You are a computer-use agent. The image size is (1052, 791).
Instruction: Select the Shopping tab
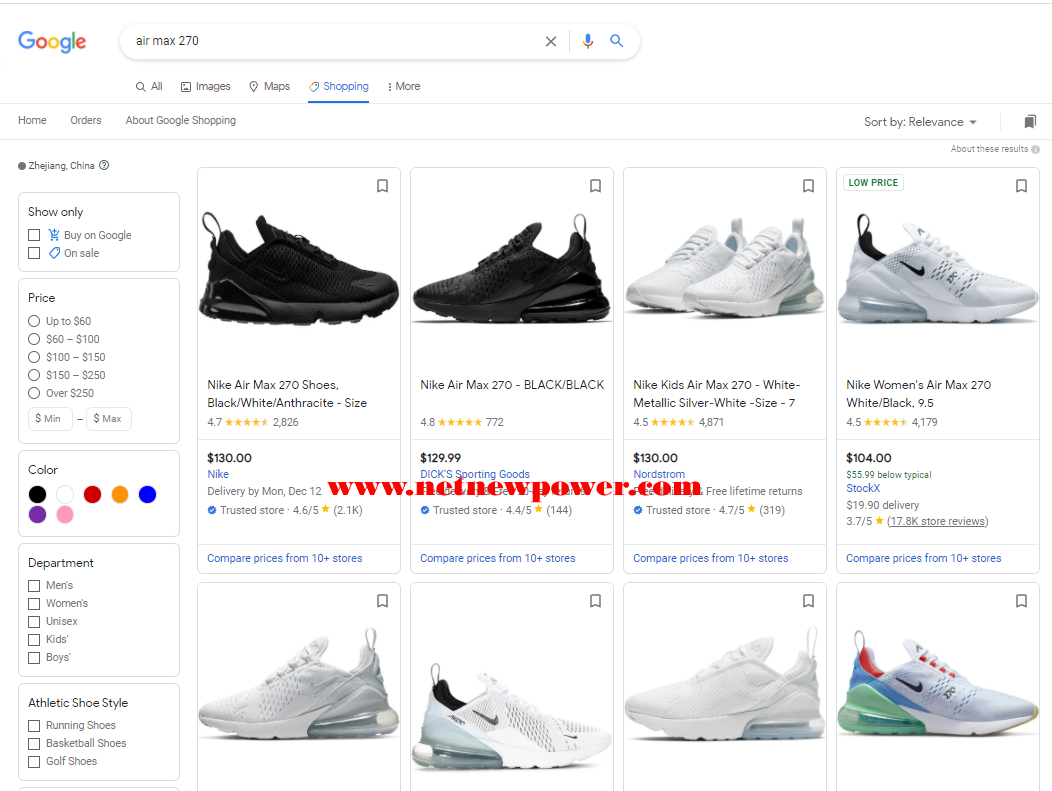(x=339, y=87)
